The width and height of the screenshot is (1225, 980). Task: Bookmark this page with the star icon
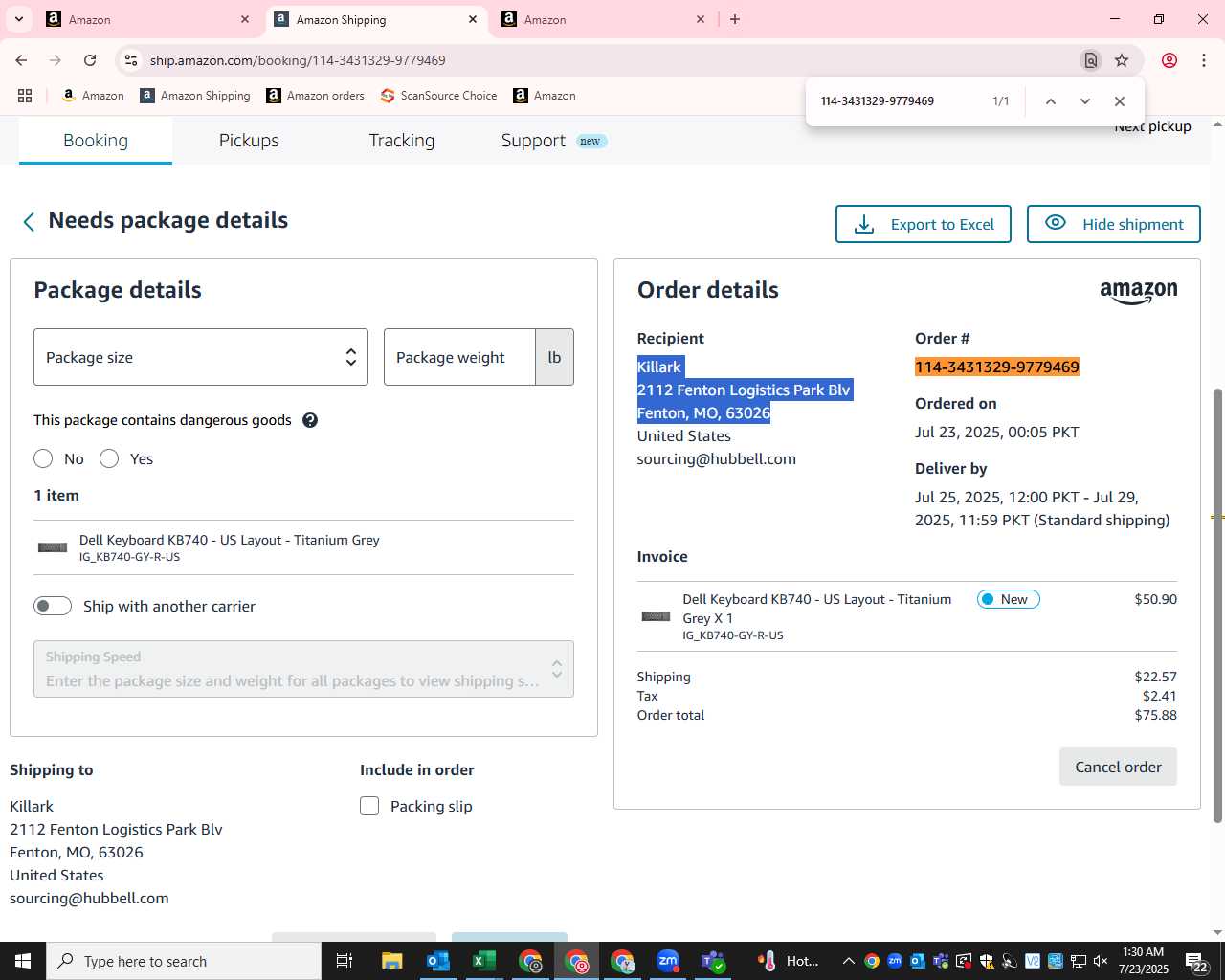coord(1122,60)
